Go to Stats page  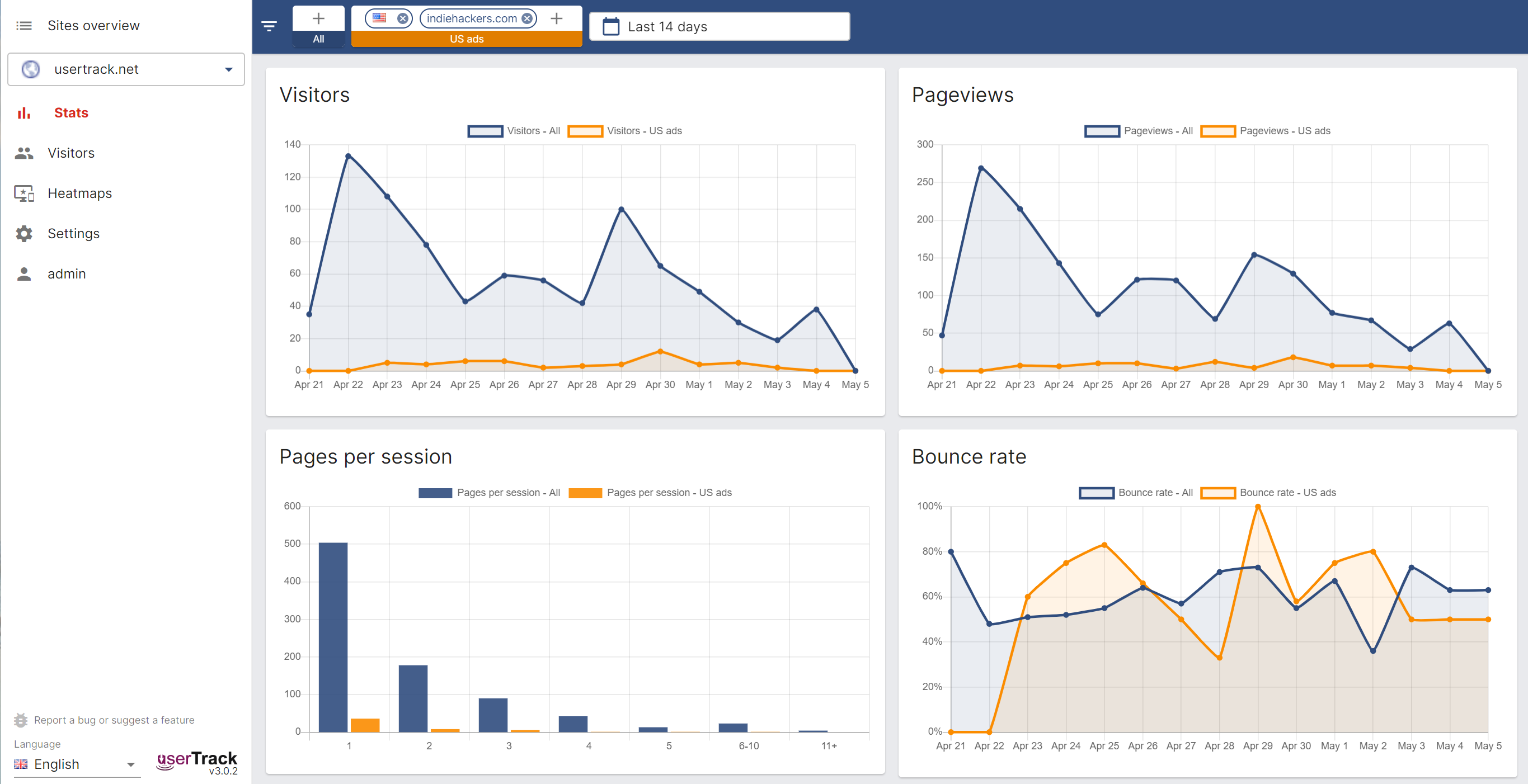71,112
